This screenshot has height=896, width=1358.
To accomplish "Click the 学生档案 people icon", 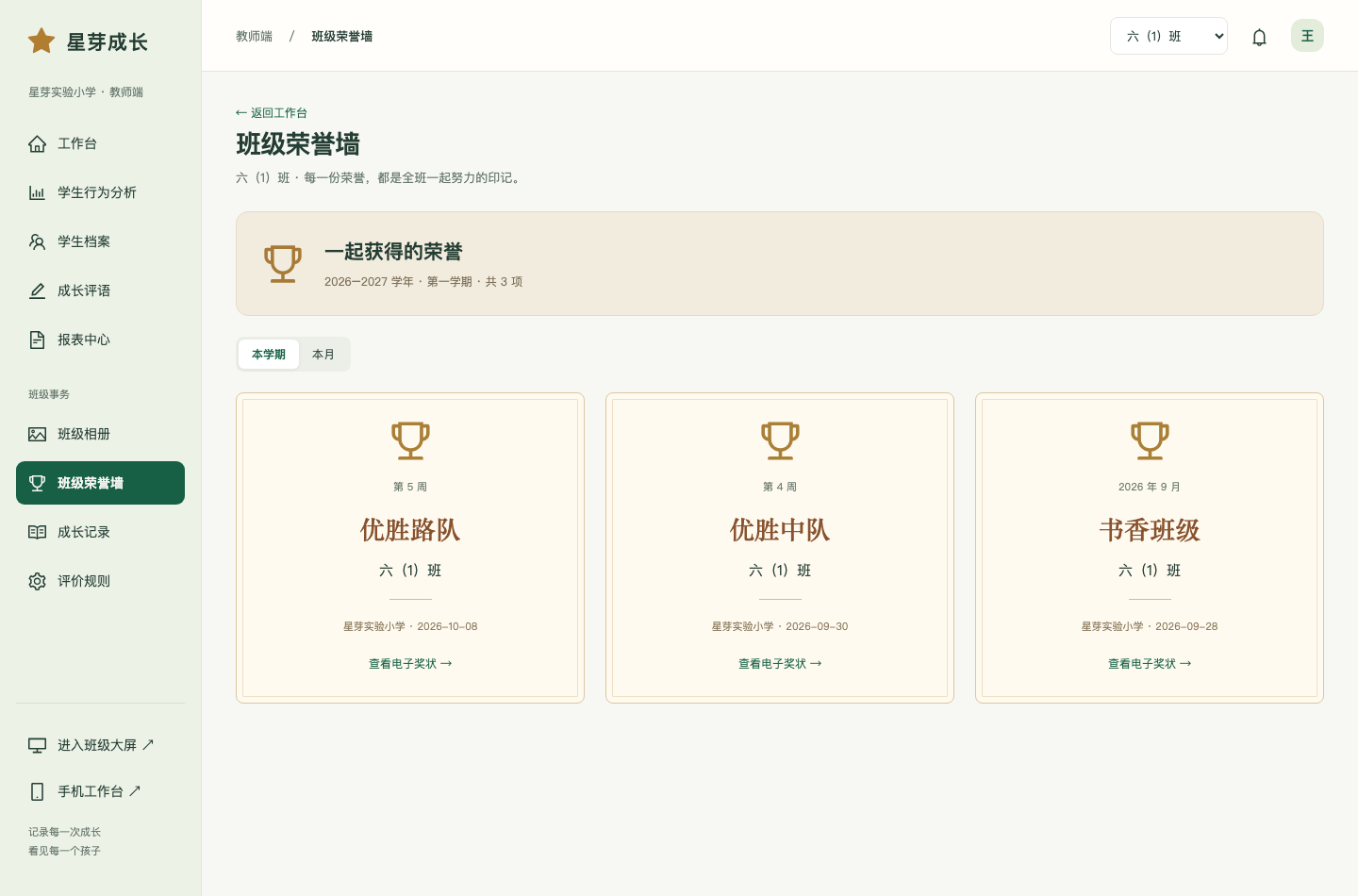I will click(x=37, y=241).
